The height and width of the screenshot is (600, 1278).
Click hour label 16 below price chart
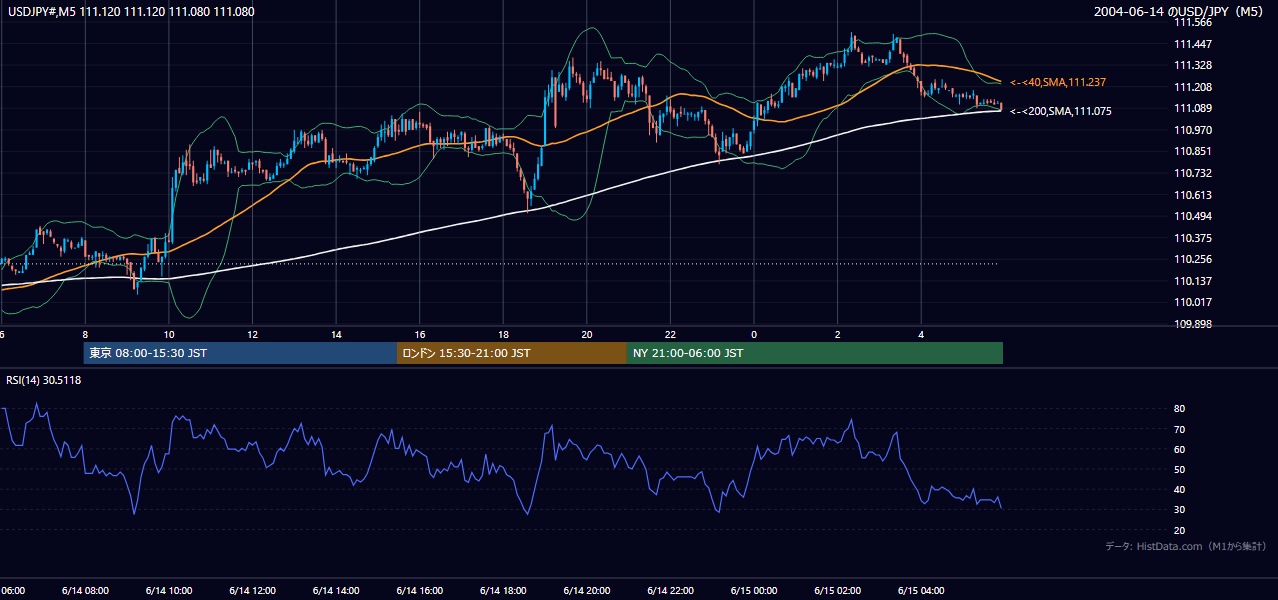click(420, 335)
